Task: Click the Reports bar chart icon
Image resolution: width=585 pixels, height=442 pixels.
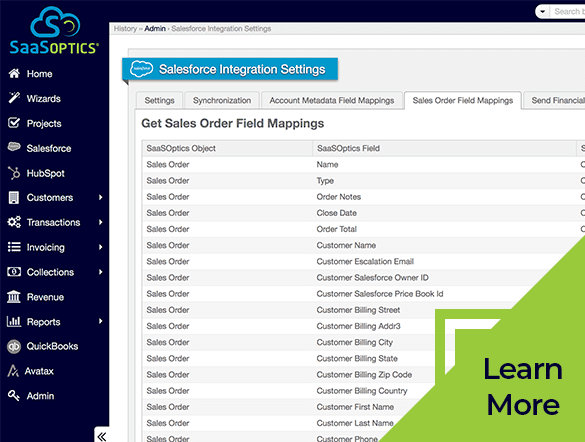Action: click(x=14, y=321)
